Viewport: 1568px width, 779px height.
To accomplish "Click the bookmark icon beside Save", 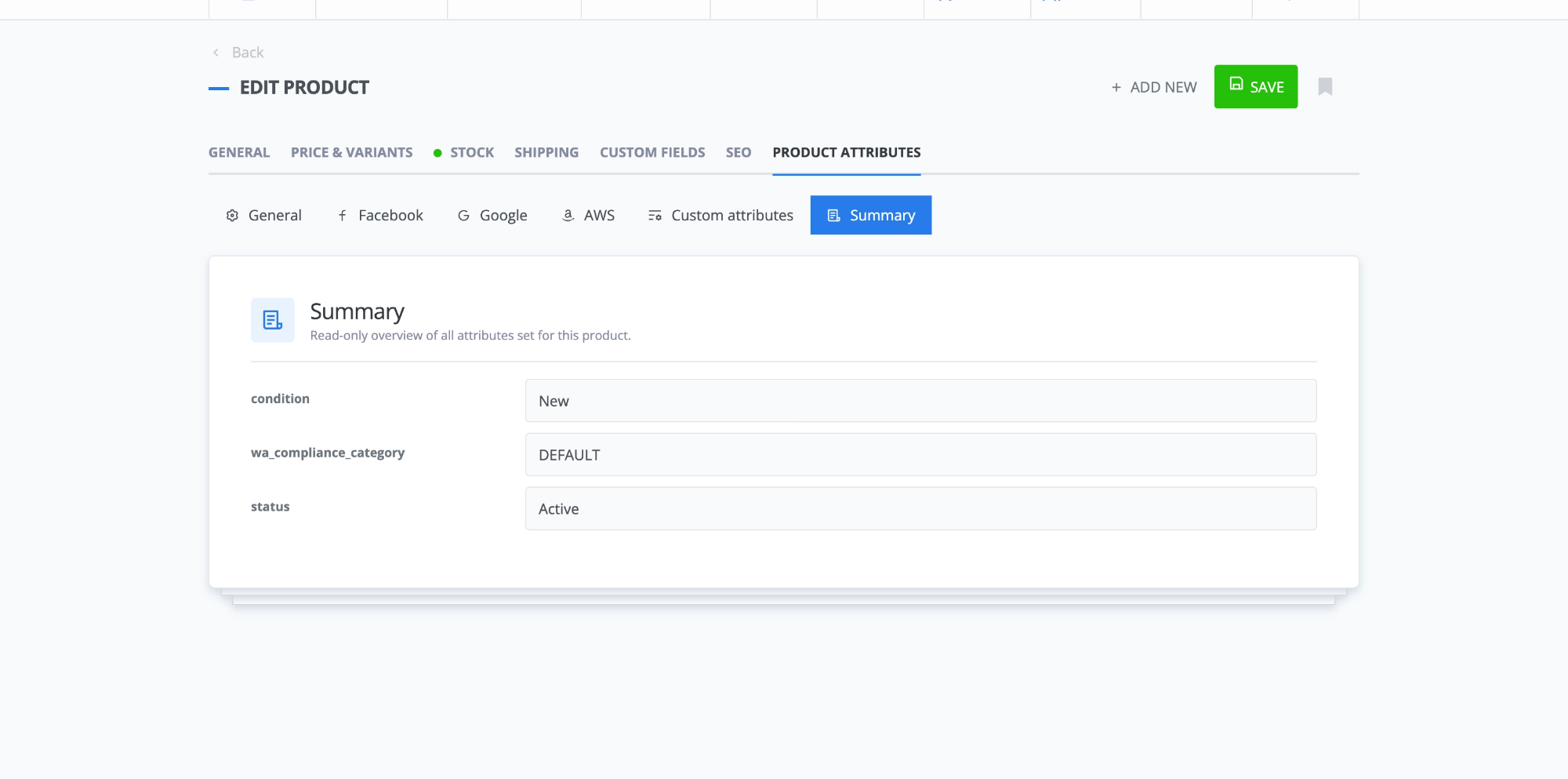I will click(1325, 86).
